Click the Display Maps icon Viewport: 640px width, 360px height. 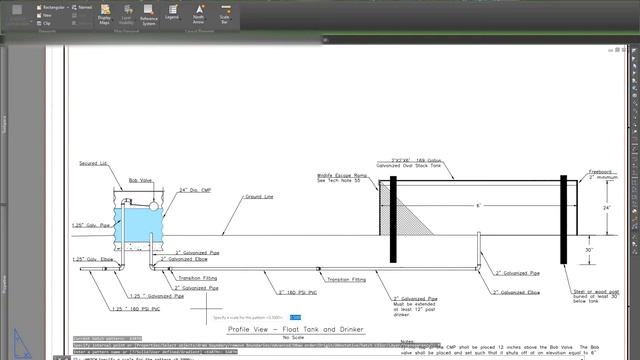click(x=104, y=10)
